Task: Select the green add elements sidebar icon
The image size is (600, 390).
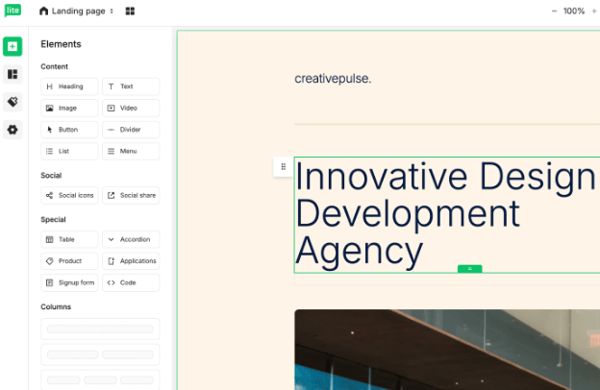Action: click(x=13, y=46)
